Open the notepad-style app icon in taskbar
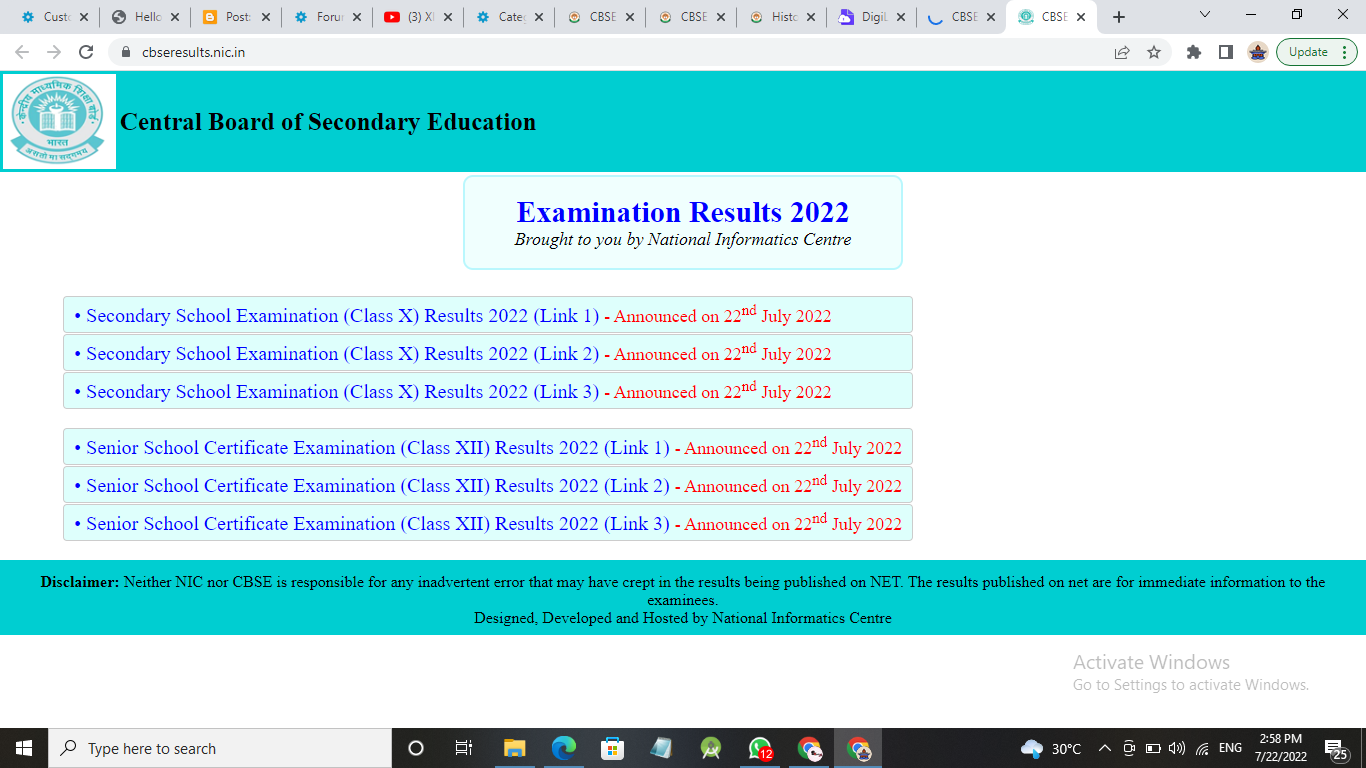The width and height of the screenshot is (1366, 768). [x=661, y=748]
